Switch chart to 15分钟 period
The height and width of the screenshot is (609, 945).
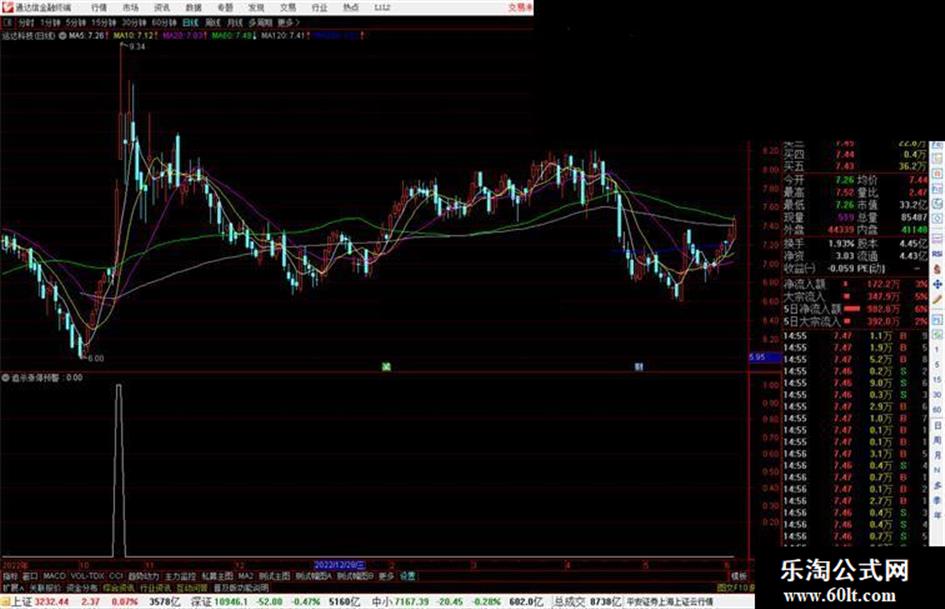click(103, 23)
